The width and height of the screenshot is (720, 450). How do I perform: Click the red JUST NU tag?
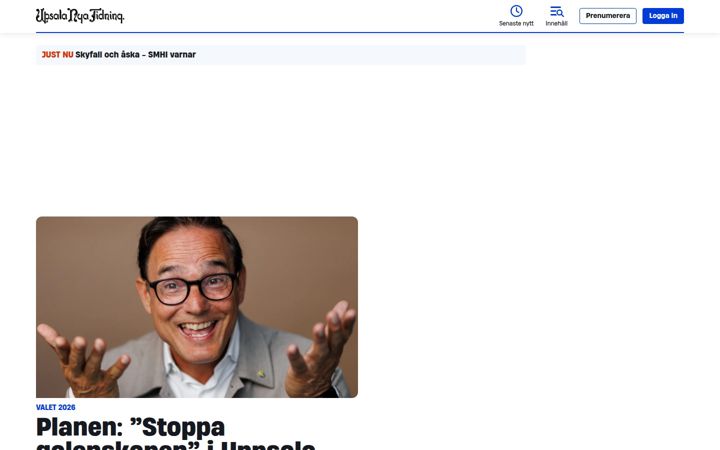click(57, 55)
